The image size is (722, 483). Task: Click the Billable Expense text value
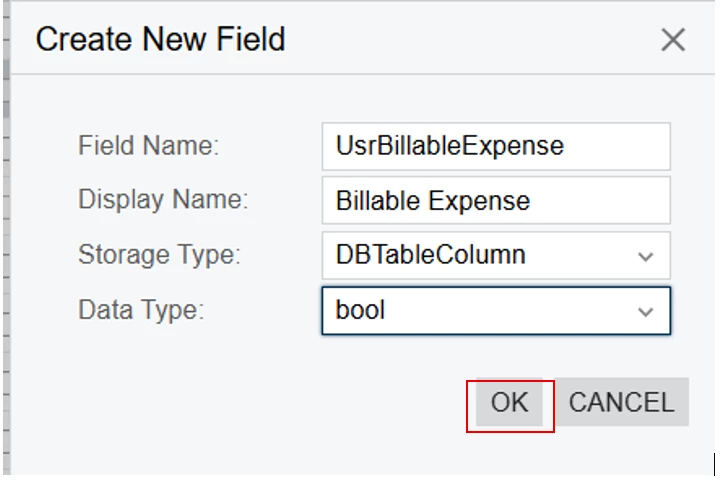point(433,201)
